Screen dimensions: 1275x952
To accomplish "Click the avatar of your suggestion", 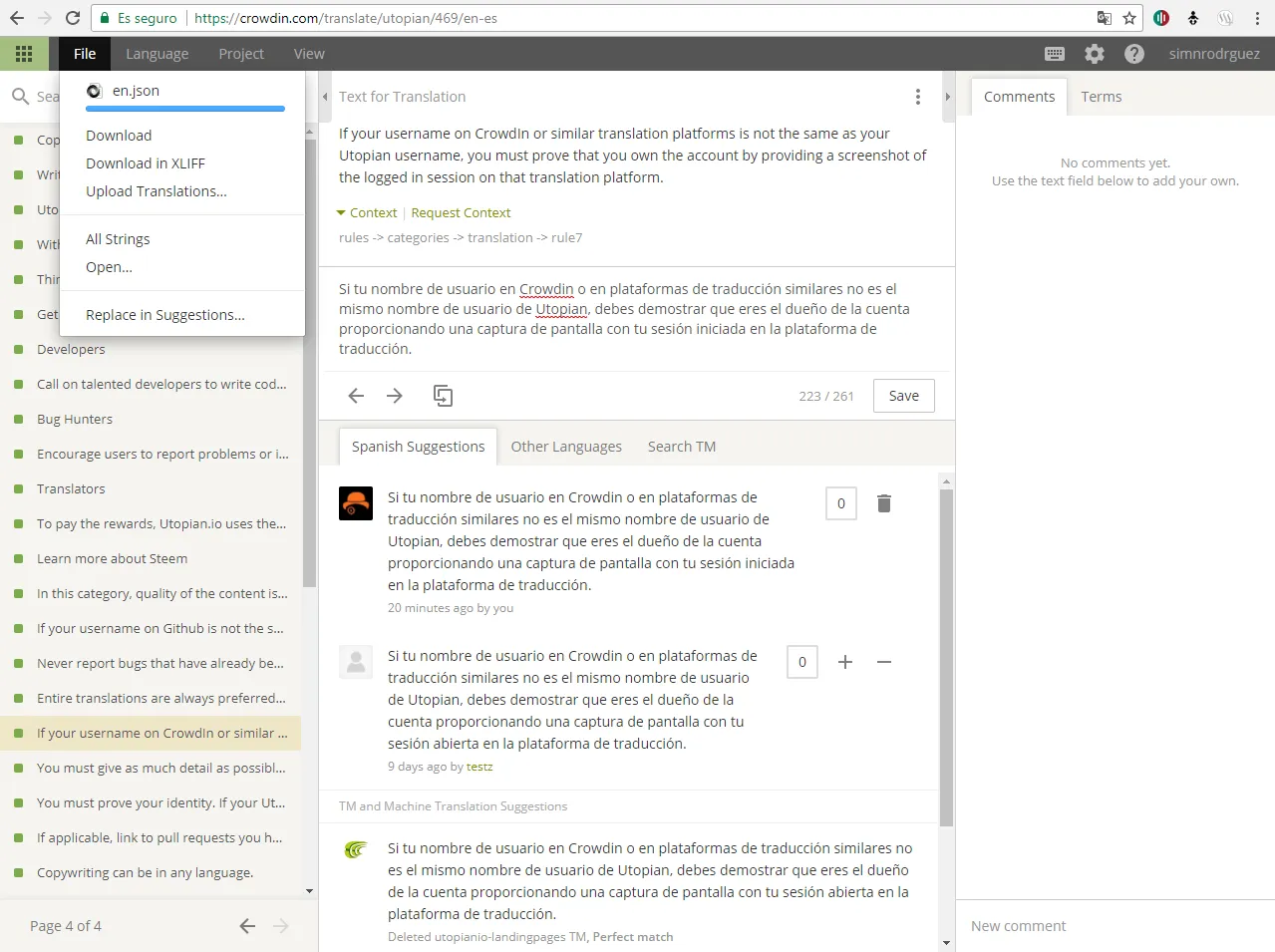I will pyautogui.click(x=356, y=503).
